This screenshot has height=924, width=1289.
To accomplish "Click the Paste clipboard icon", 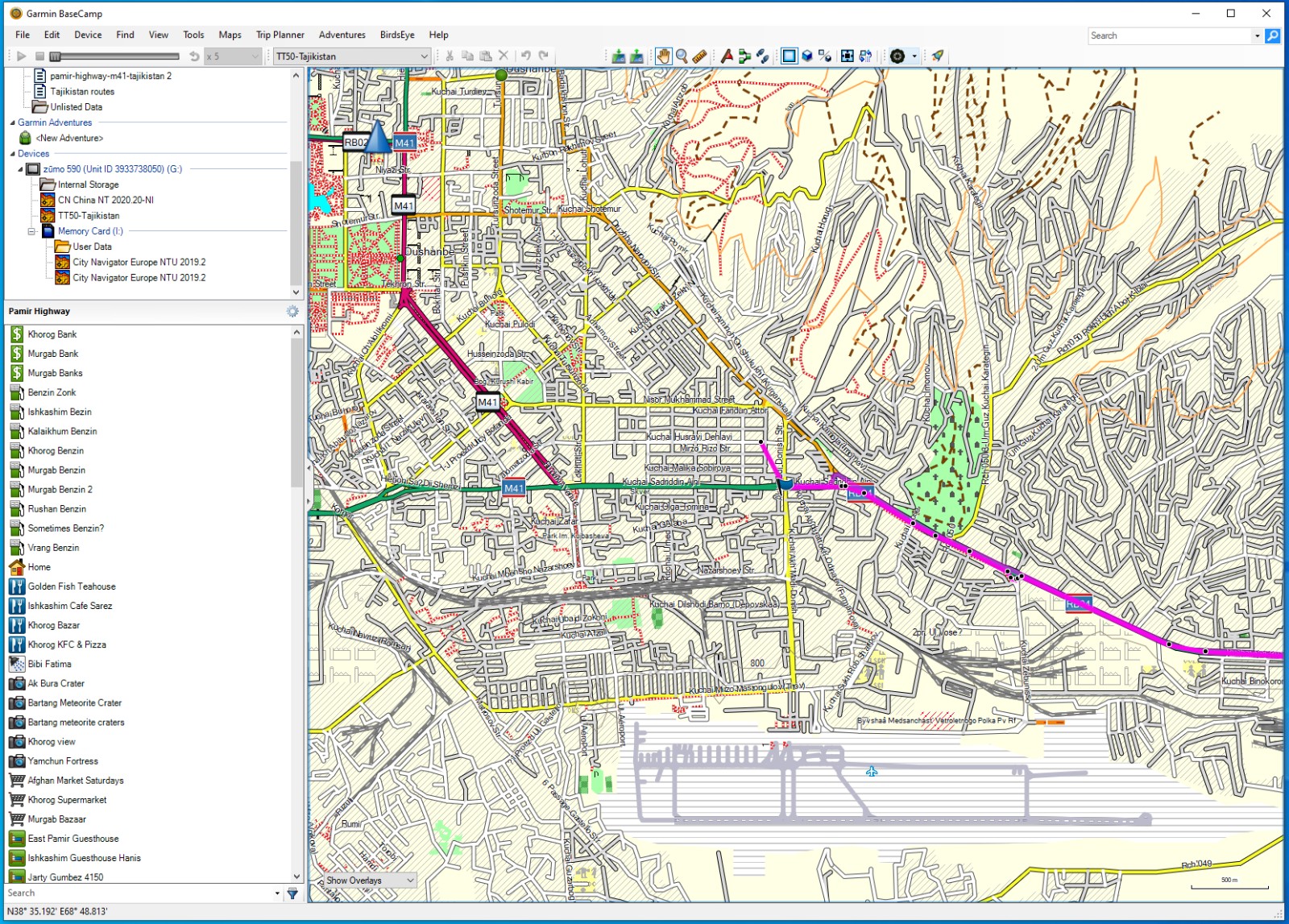I will [x=486, y=56].
